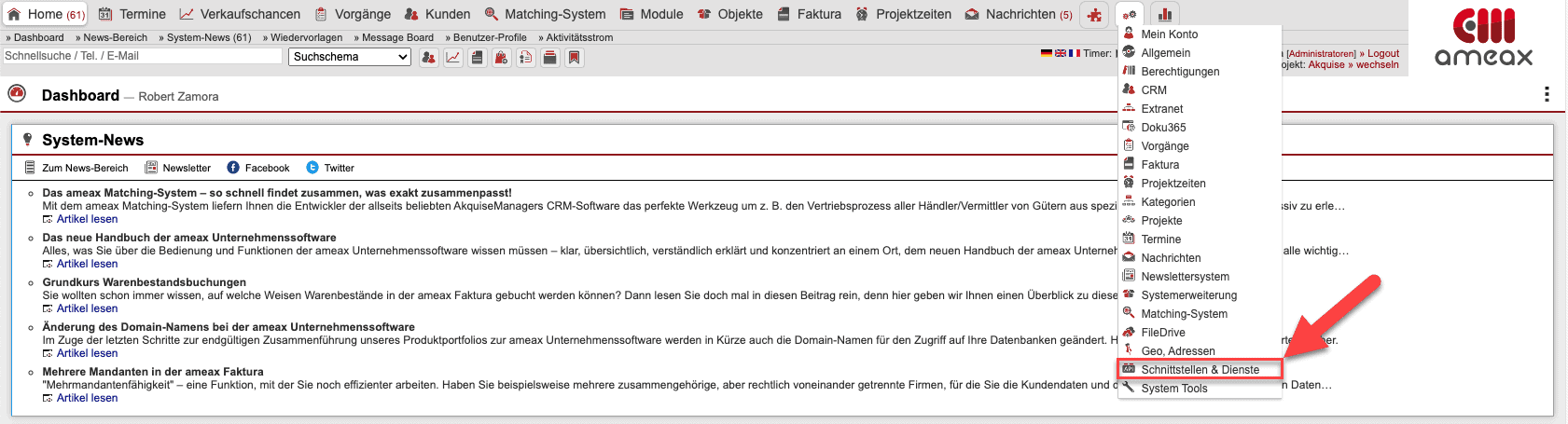The height and width of the screenshot is (424, 1568).
Task: Switch language with the German flag
Action: tap(1047, 53)
